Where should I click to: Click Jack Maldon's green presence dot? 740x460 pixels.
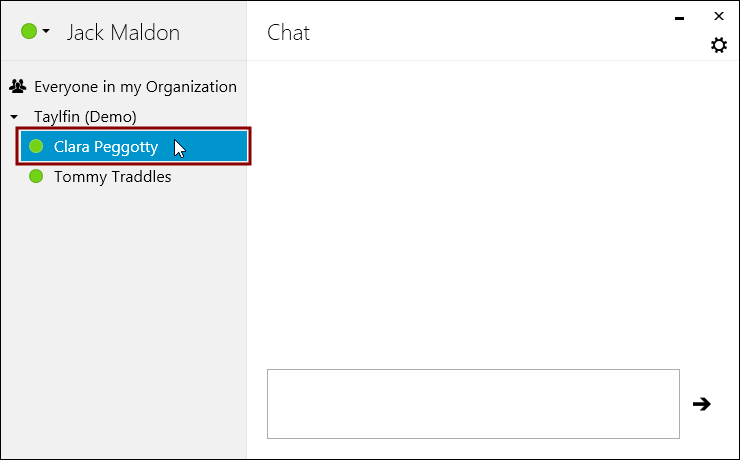29,32
